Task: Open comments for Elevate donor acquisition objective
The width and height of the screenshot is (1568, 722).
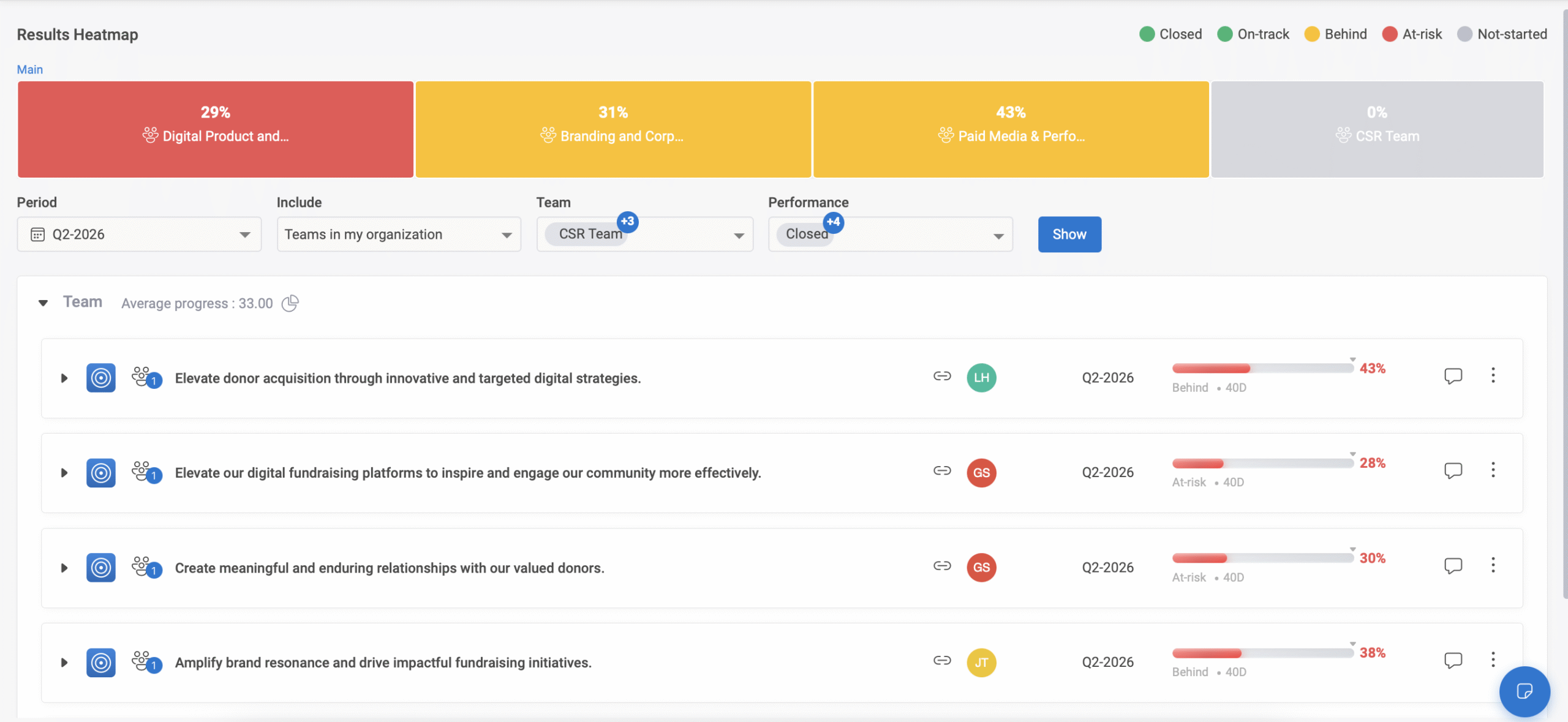Action: coord(1453,376)
